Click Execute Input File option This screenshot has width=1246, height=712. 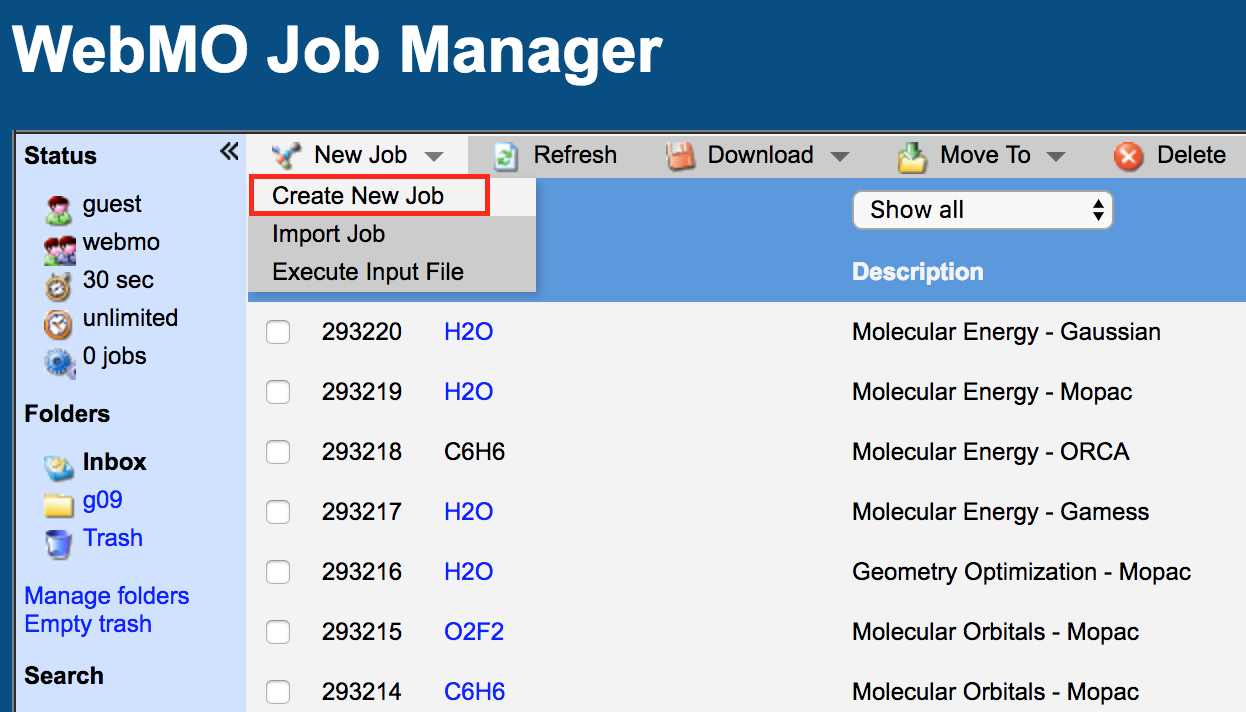coord(368,272)
